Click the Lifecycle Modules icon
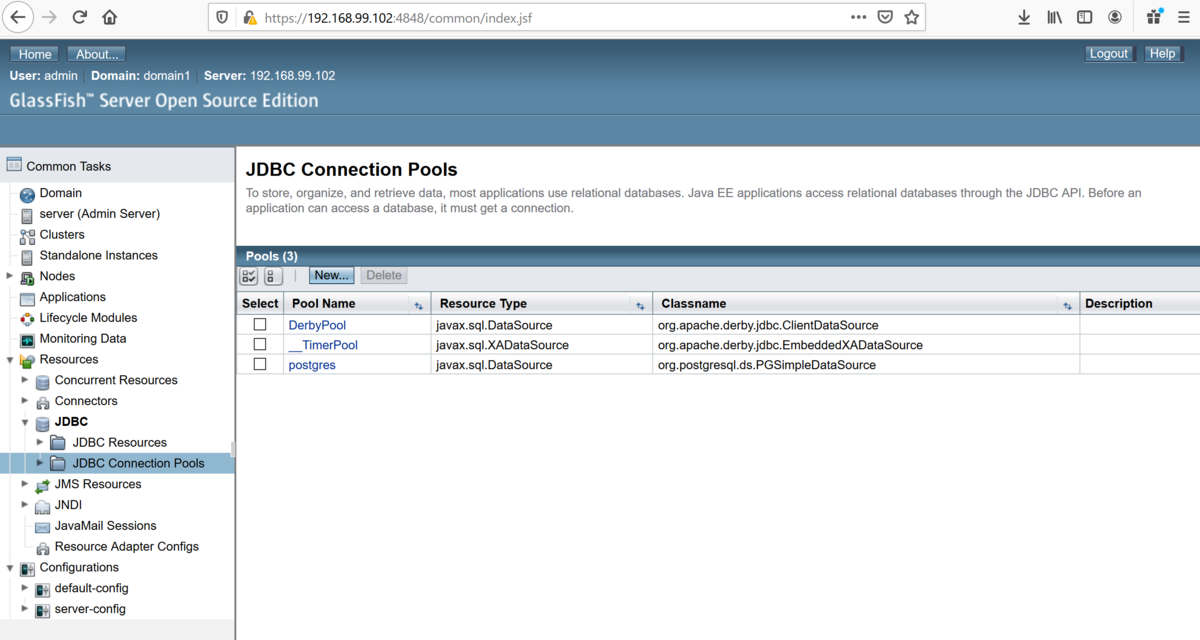The height and width of the screenshot is (640, 1200). [x=27, y=319]
